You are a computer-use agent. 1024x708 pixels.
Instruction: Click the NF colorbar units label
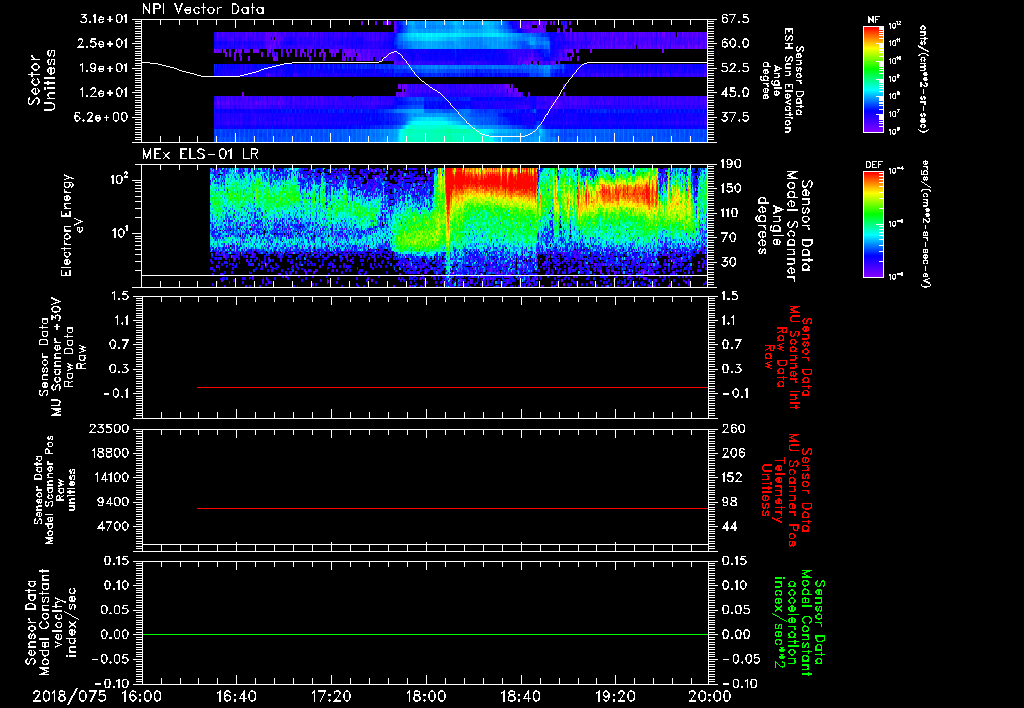click(x=923, y=78)
